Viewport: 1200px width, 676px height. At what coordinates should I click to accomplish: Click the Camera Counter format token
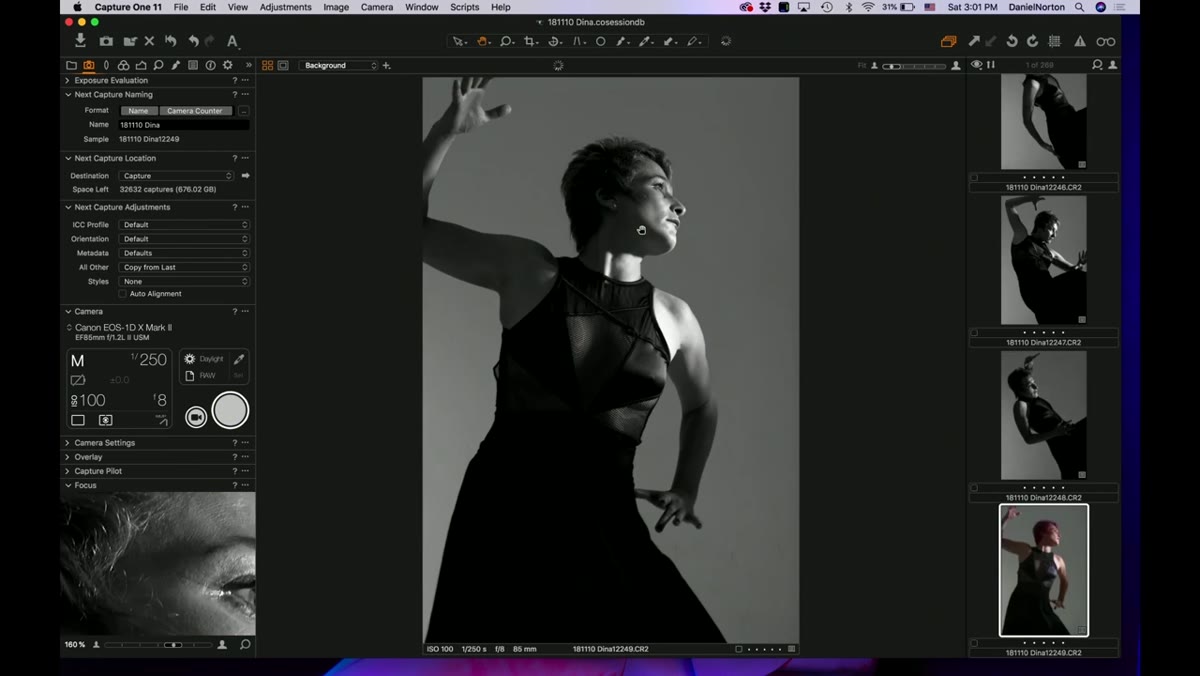pos(195,111)
